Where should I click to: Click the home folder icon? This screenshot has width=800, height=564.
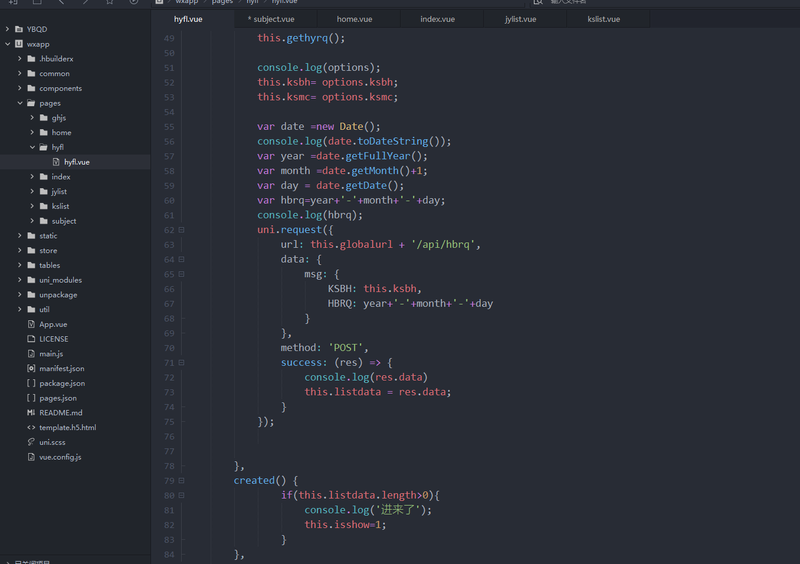(43, 133)
